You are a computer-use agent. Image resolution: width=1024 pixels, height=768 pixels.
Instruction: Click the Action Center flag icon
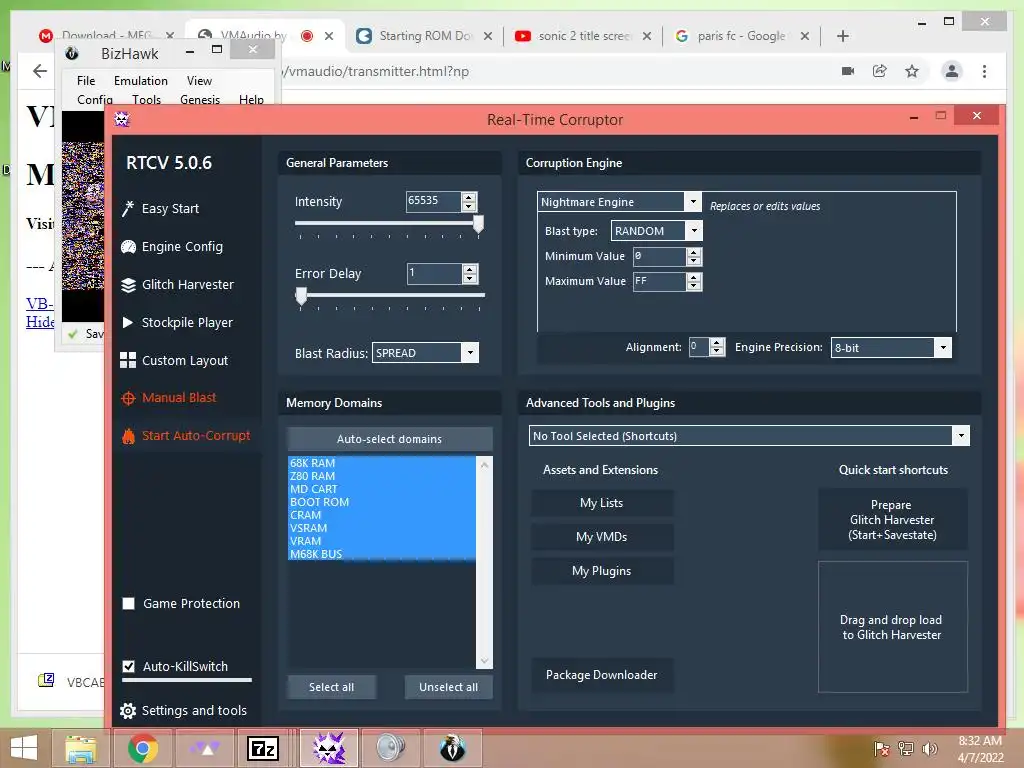[x=882, y=748]
